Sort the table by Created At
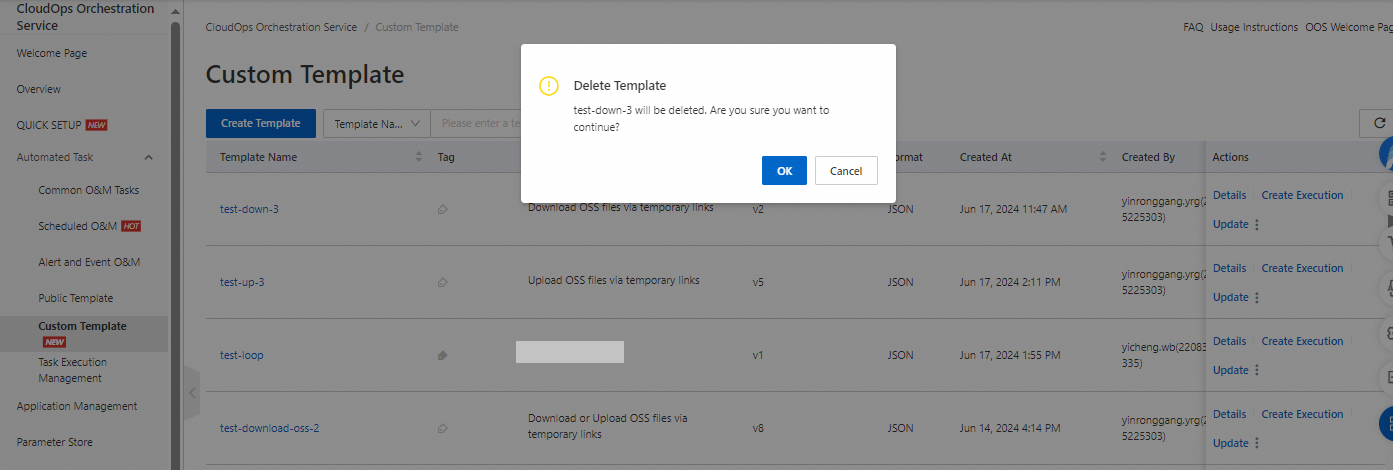 [x=1103, y=157]
